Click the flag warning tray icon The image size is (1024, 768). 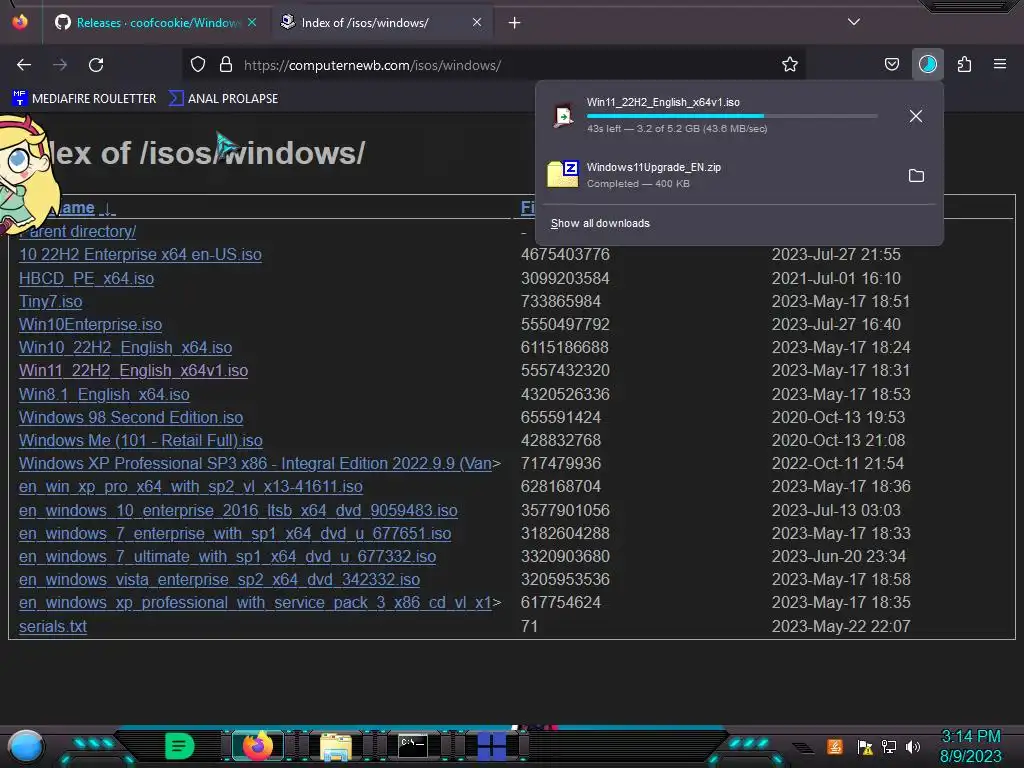click(x=865, y=746)
